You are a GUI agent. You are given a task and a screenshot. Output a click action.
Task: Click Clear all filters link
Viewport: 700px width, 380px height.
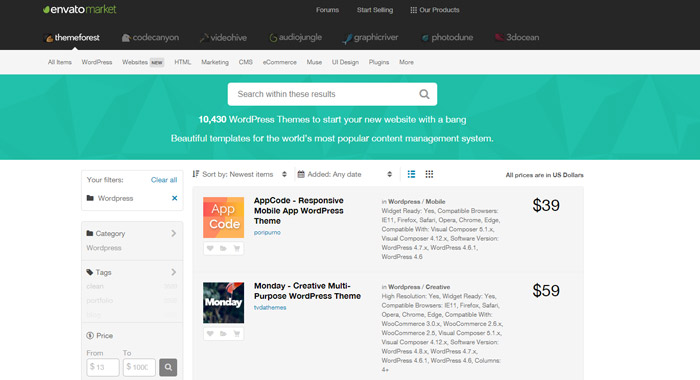pos(164,180)
